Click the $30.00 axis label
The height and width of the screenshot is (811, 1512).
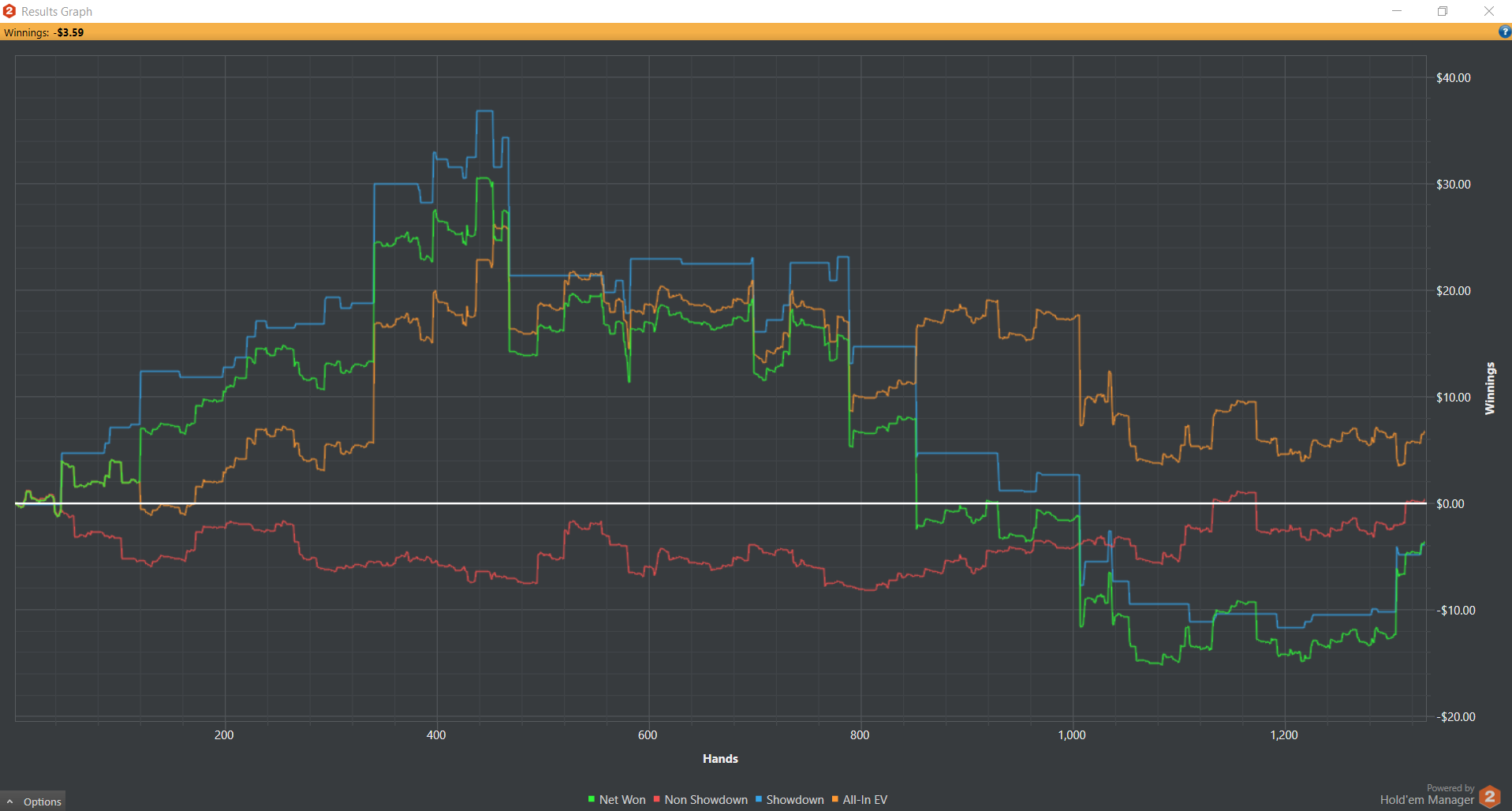click(1454, 185)
